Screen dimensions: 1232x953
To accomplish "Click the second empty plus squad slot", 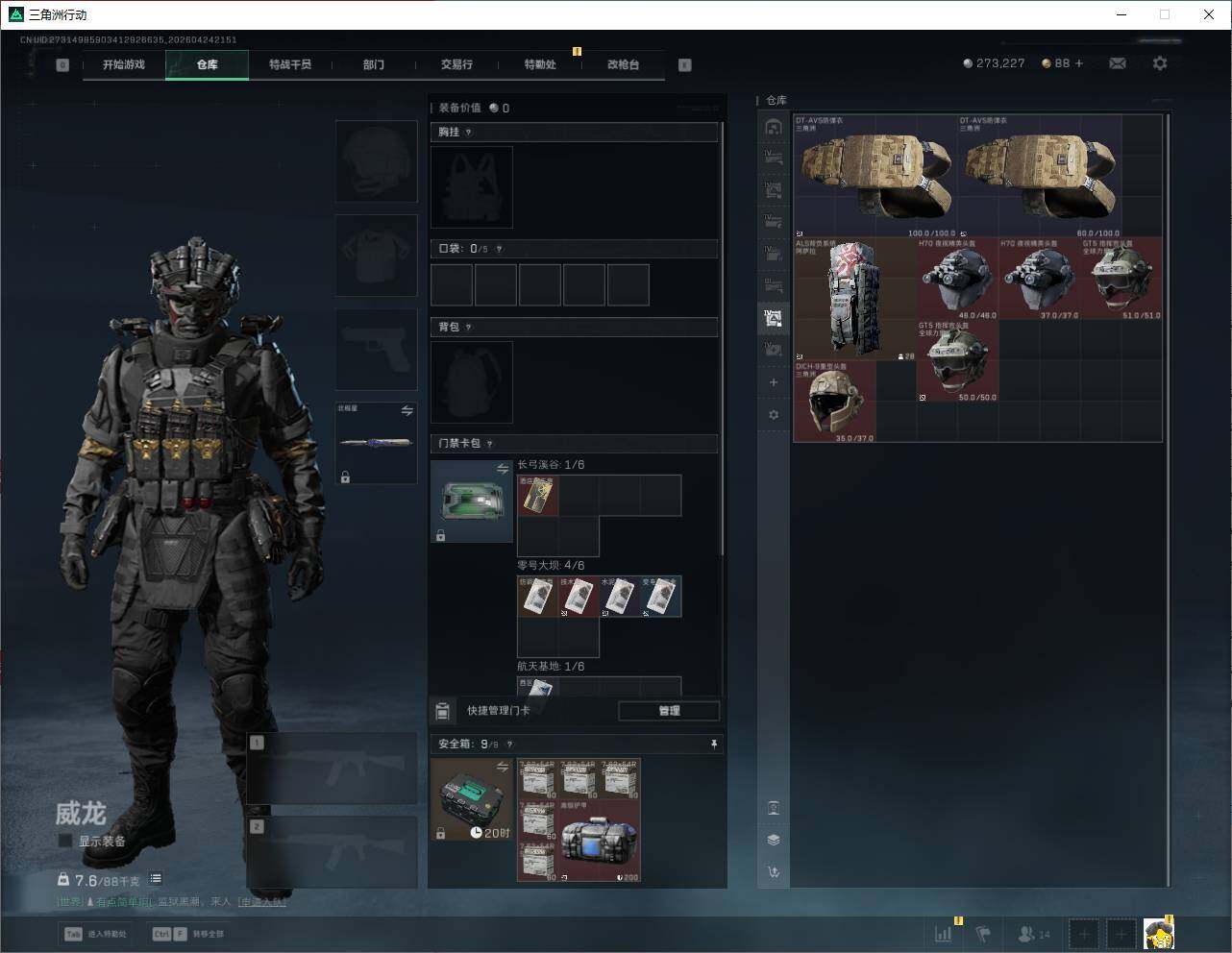I will (x=1121, y=934).
